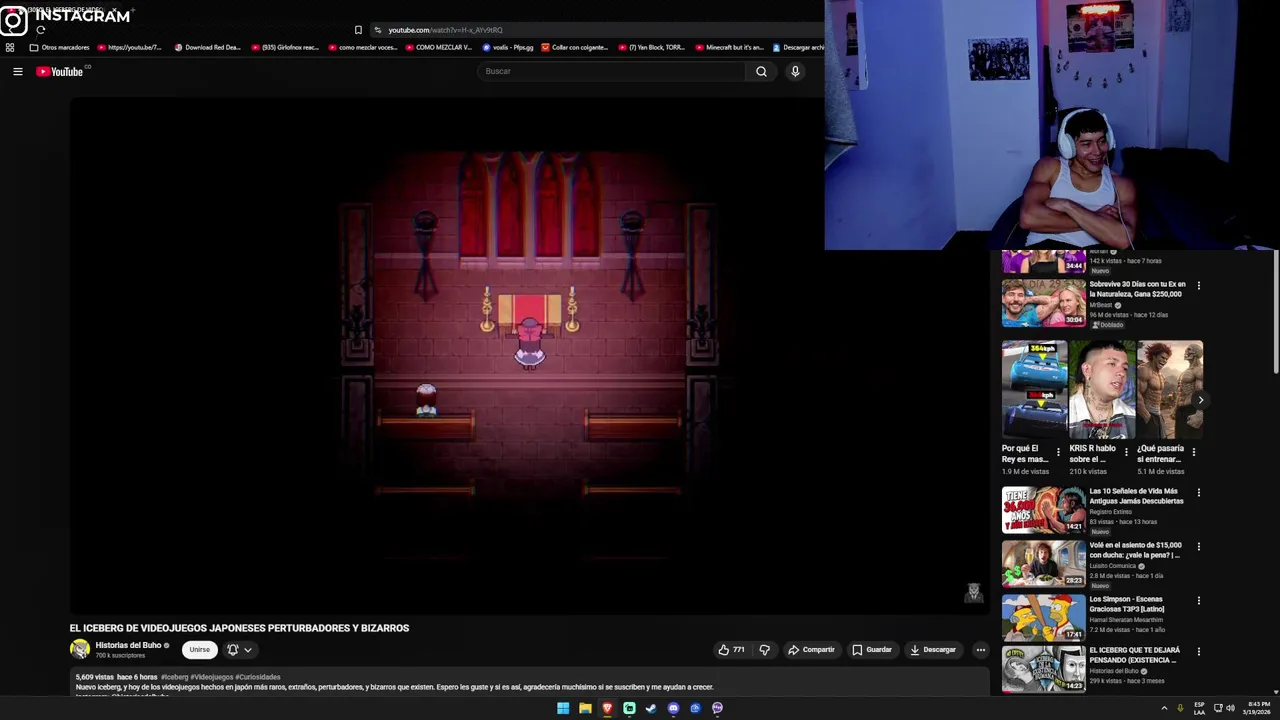Screen dimensions: 1280x720
Task: Open KRIS R hablo sobre el short
Action: click(1102, 390)
